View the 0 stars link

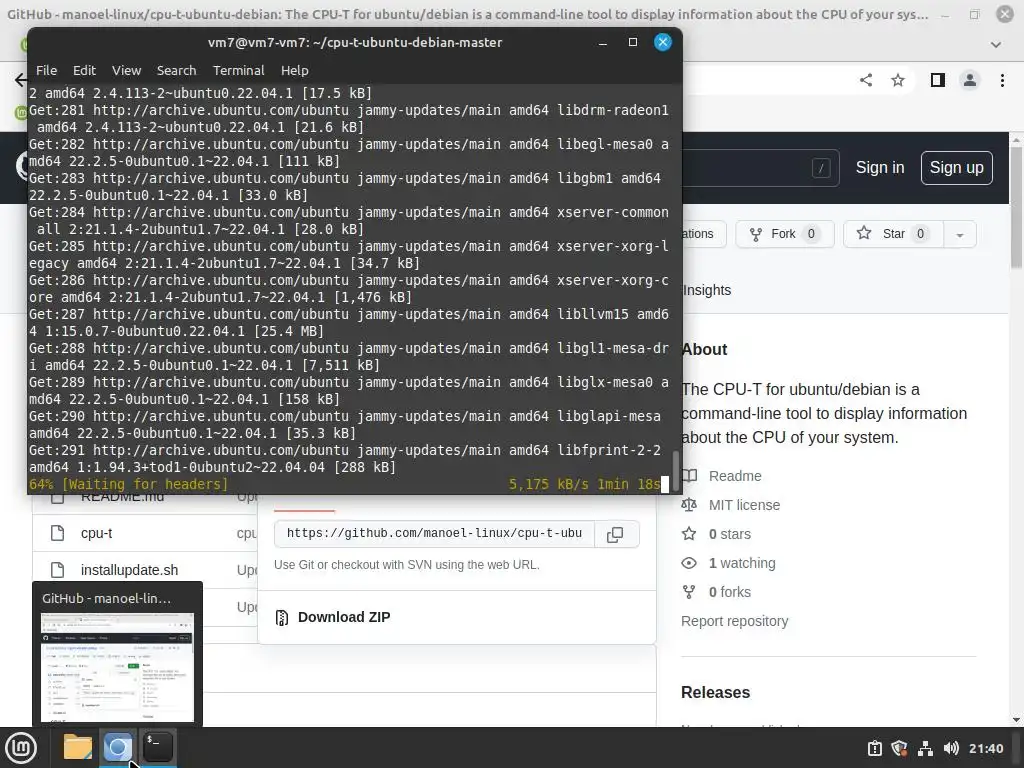[729, 534]
